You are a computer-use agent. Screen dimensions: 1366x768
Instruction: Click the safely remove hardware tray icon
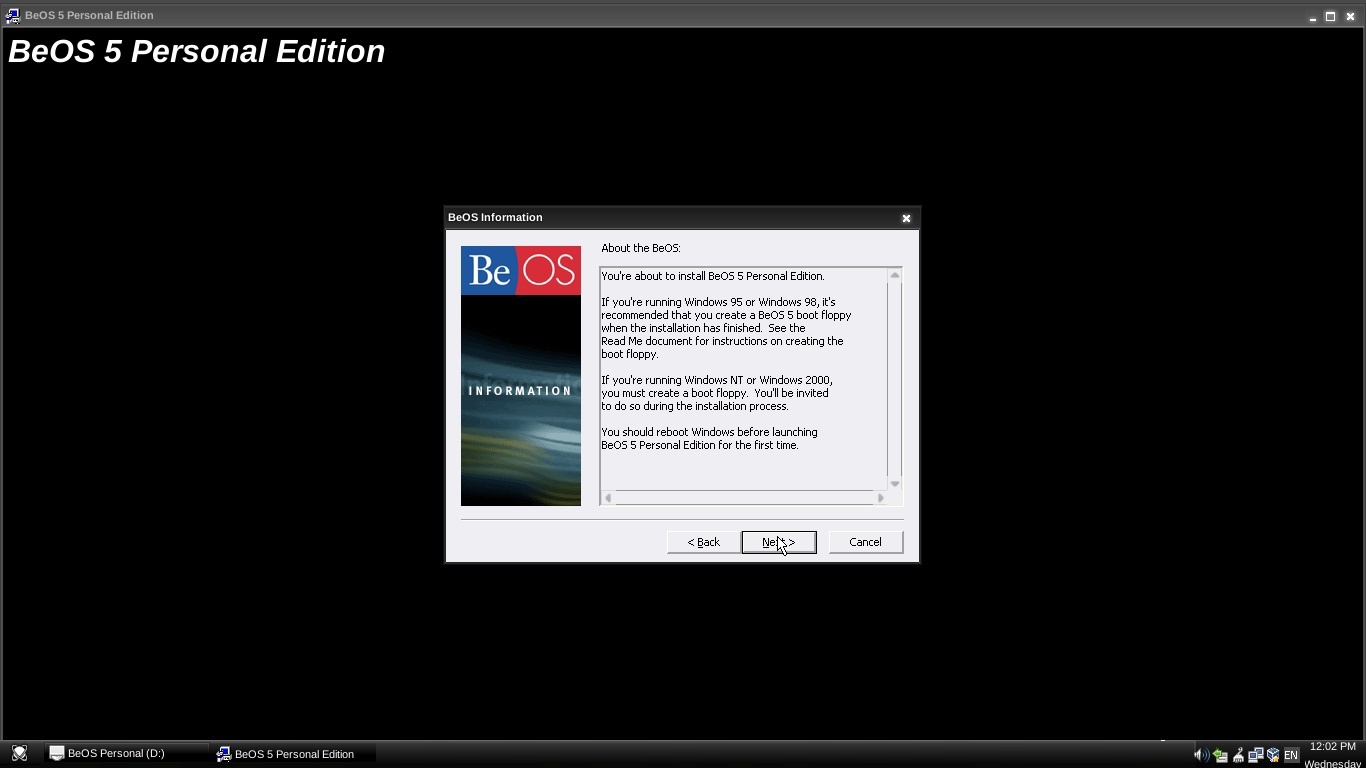(1220, 755)
